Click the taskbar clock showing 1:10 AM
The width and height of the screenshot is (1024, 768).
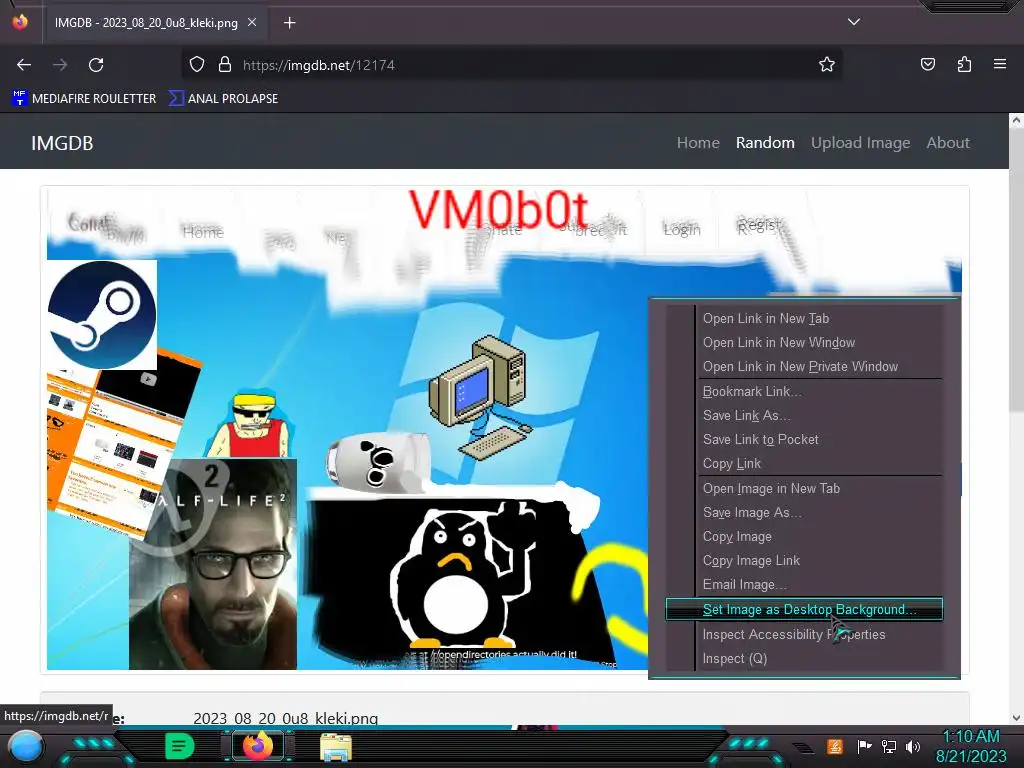971,746
